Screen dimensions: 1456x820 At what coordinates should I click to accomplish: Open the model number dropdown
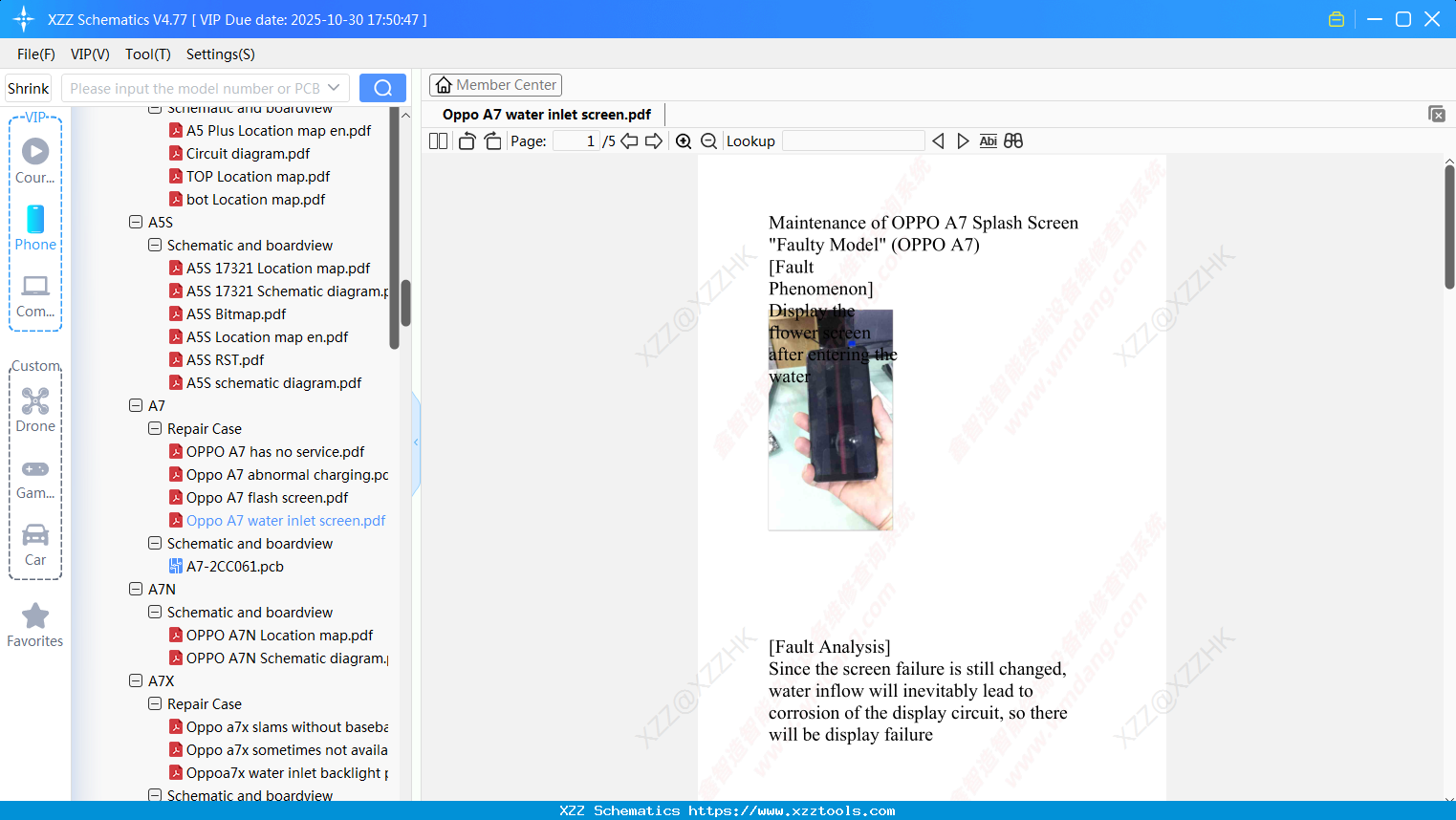(x=334, y=88)
